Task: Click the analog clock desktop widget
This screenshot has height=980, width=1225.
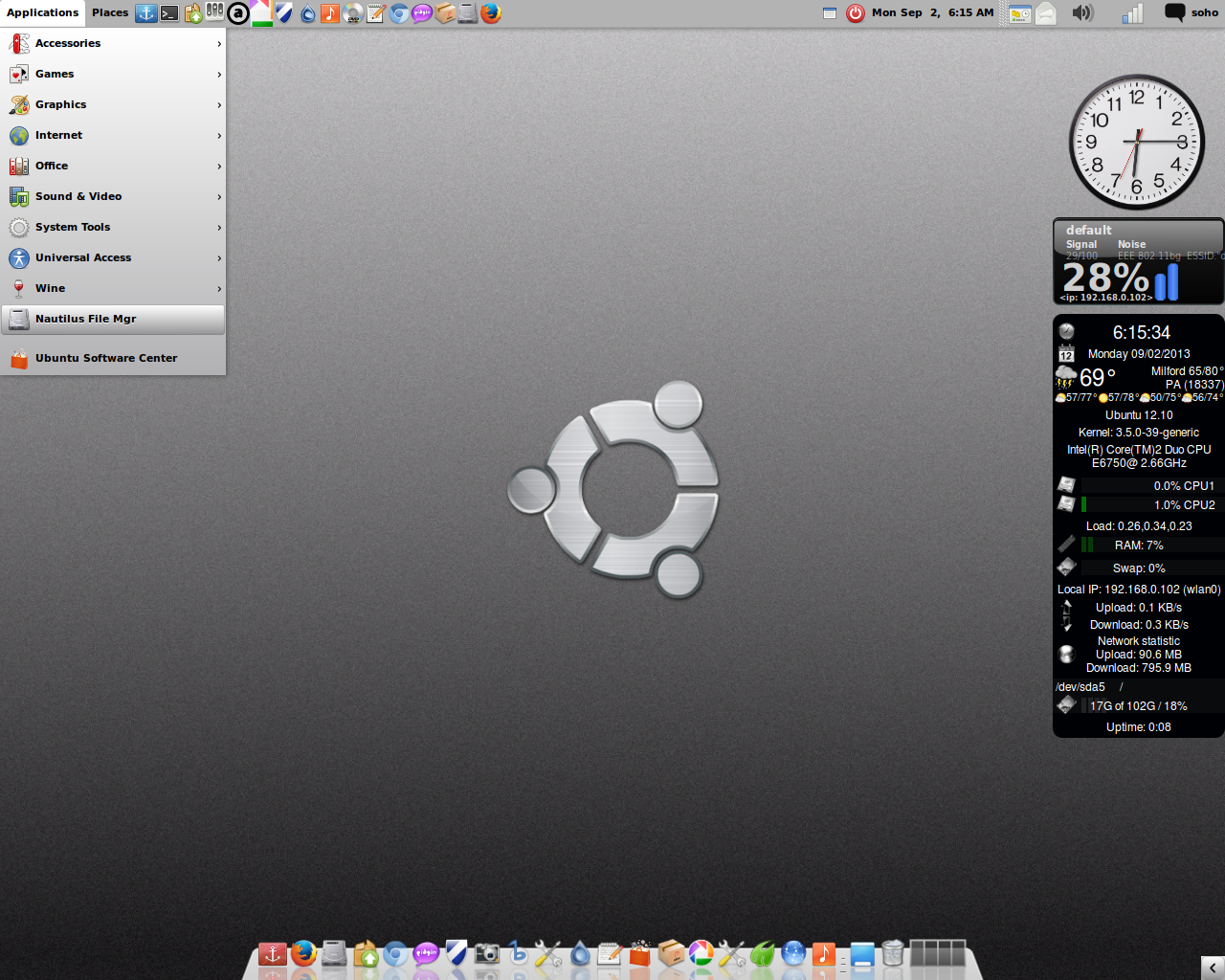Action: click(x=1136, y=143)
